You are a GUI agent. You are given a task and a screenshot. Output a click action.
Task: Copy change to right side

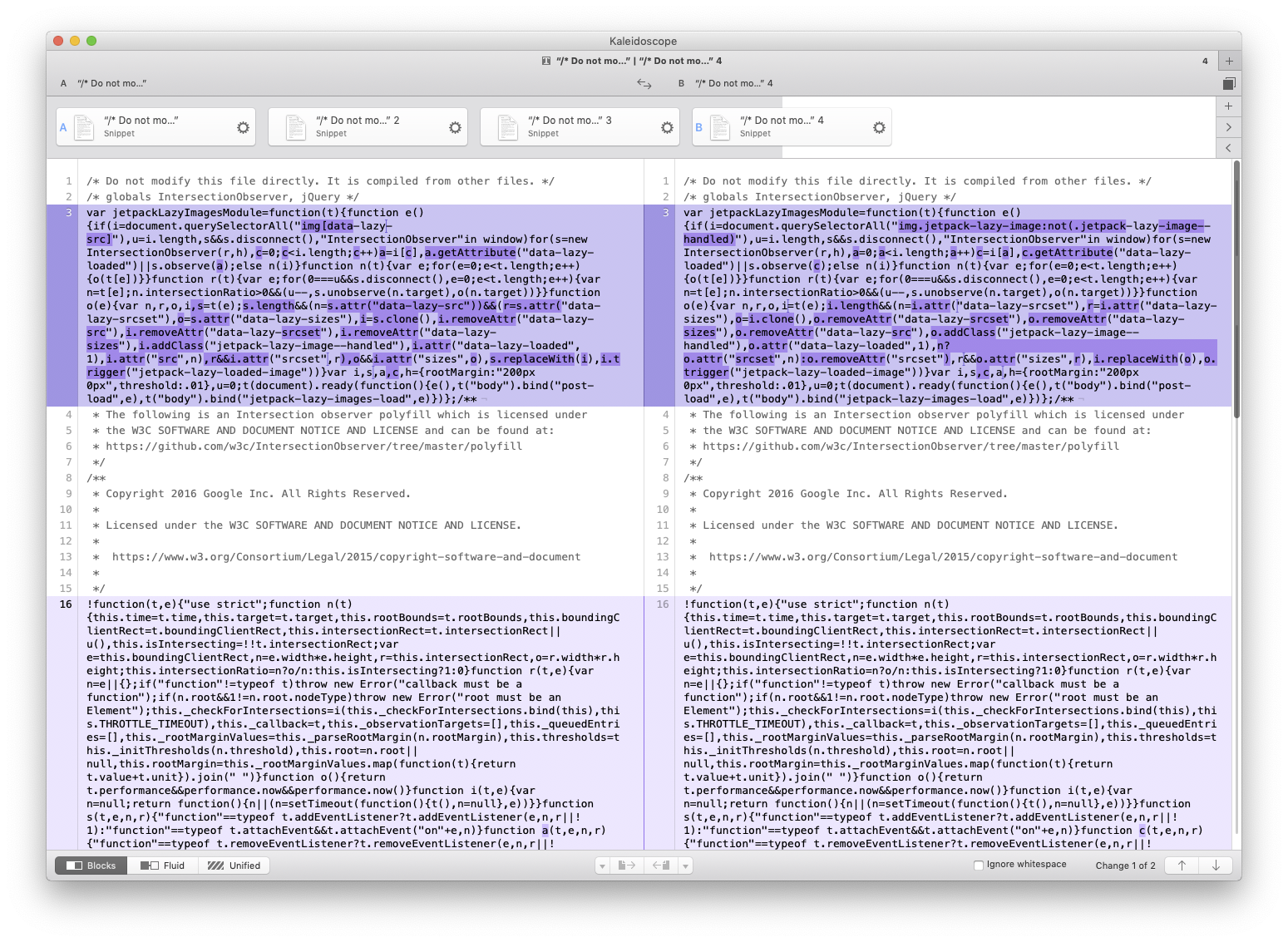click(x=627, y=866)
